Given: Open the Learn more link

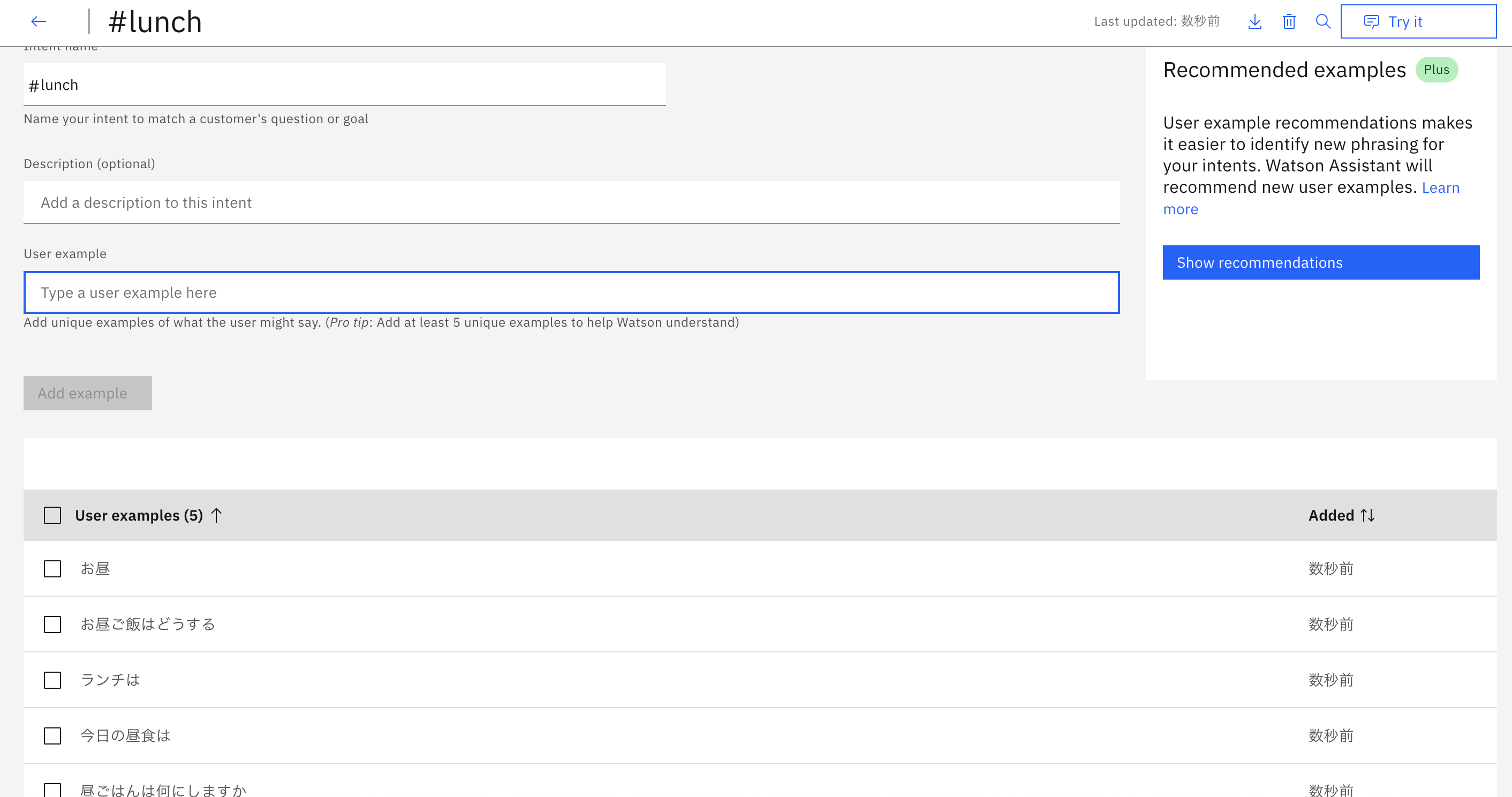Looking at the screenshot, I should click(x=1440, y=188).
